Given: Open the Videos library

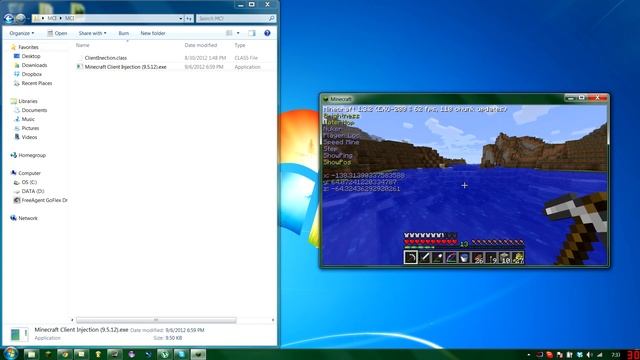Looking at the screenshot, I should (29, 137).
